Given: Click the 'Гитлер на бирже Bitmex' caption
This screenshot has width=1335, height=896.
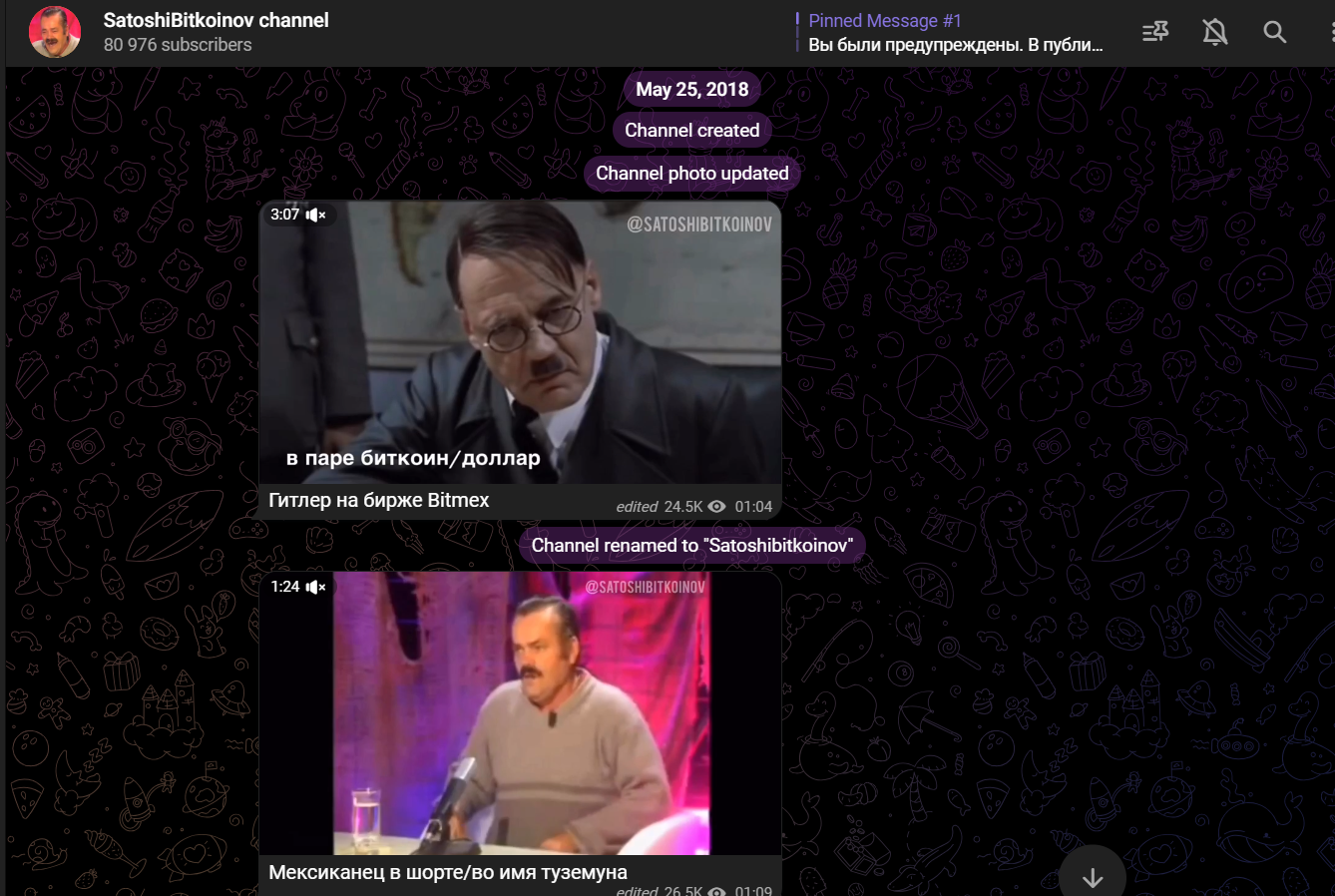Looking at the screenshot, I should pos(379,500).
